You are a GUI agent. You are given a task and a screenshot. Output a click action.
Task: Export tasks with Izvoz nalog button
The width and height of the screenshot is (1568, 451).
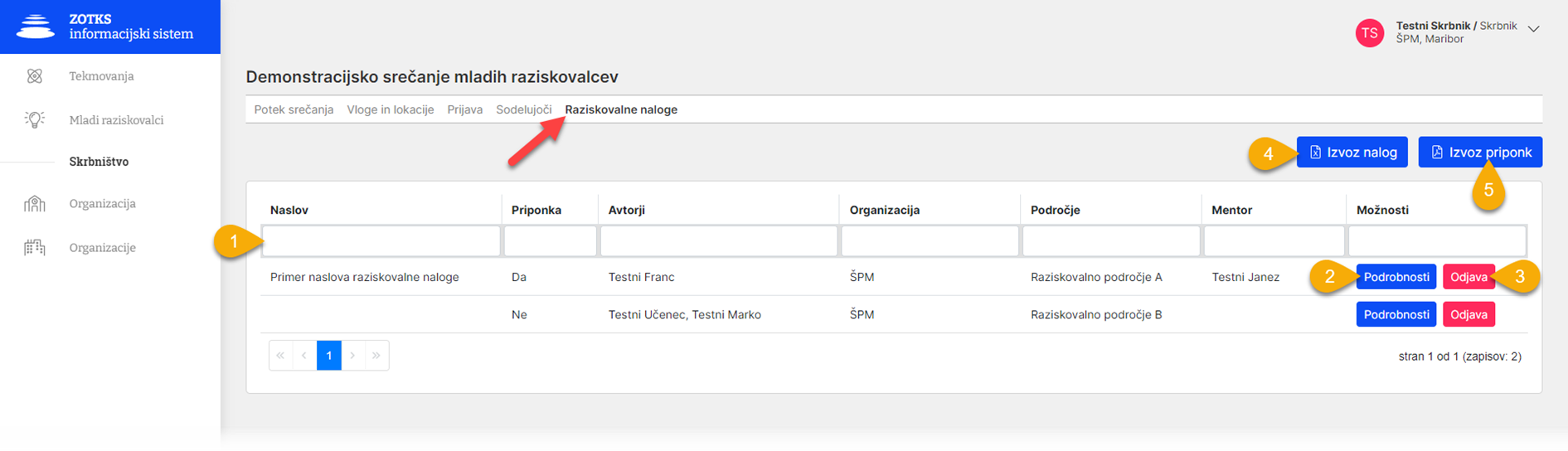(1352, 153)
